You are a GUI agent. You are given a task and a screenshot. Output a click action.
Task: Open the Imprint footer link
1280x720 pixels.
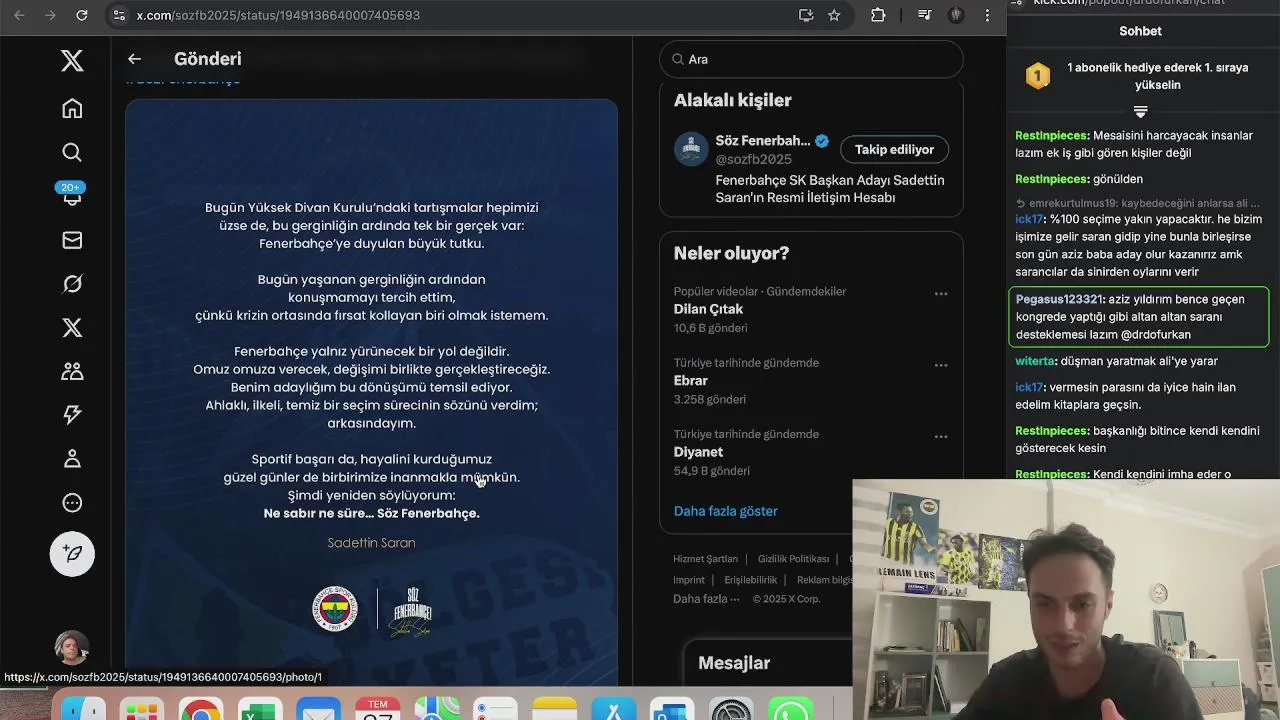coord(689,579)
